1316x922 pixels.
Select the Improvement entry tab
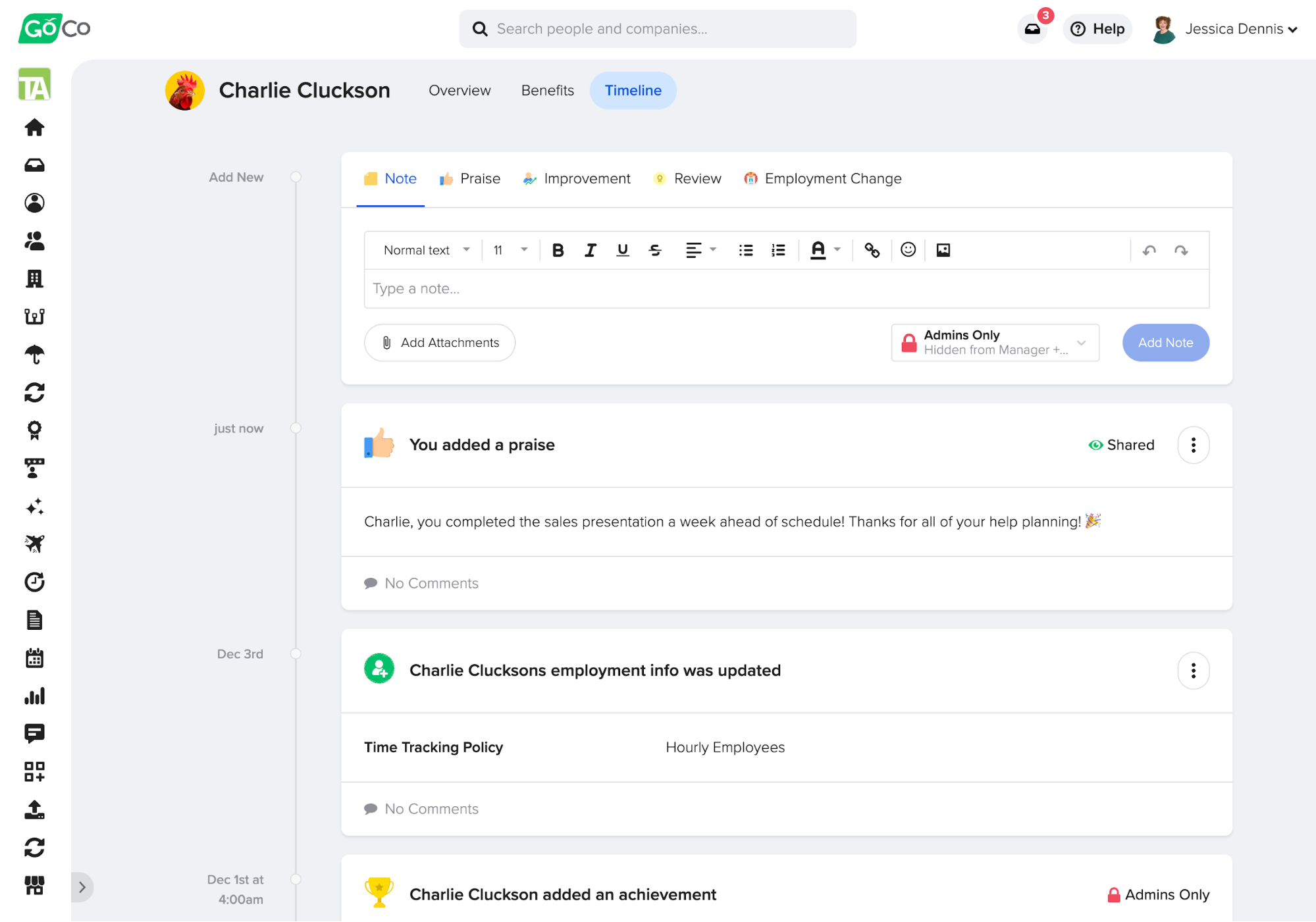[577, 179]
